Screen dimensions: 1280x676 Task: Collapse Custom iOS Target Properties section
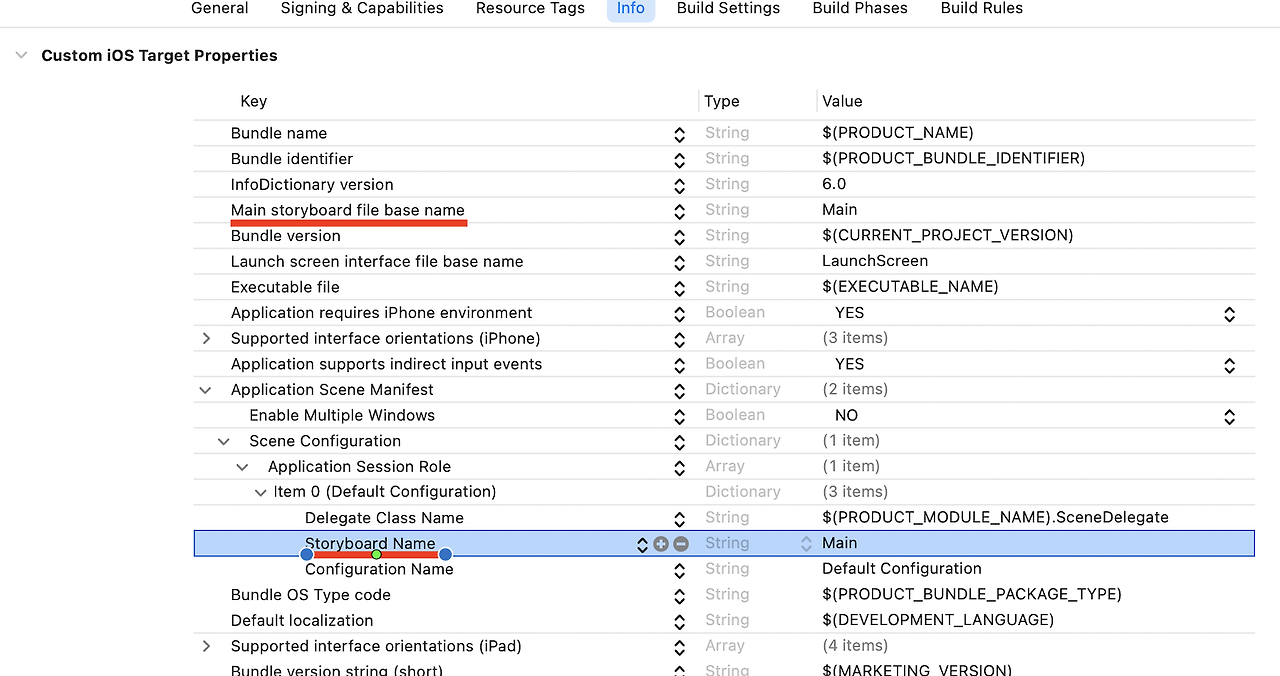pos(21,56)
